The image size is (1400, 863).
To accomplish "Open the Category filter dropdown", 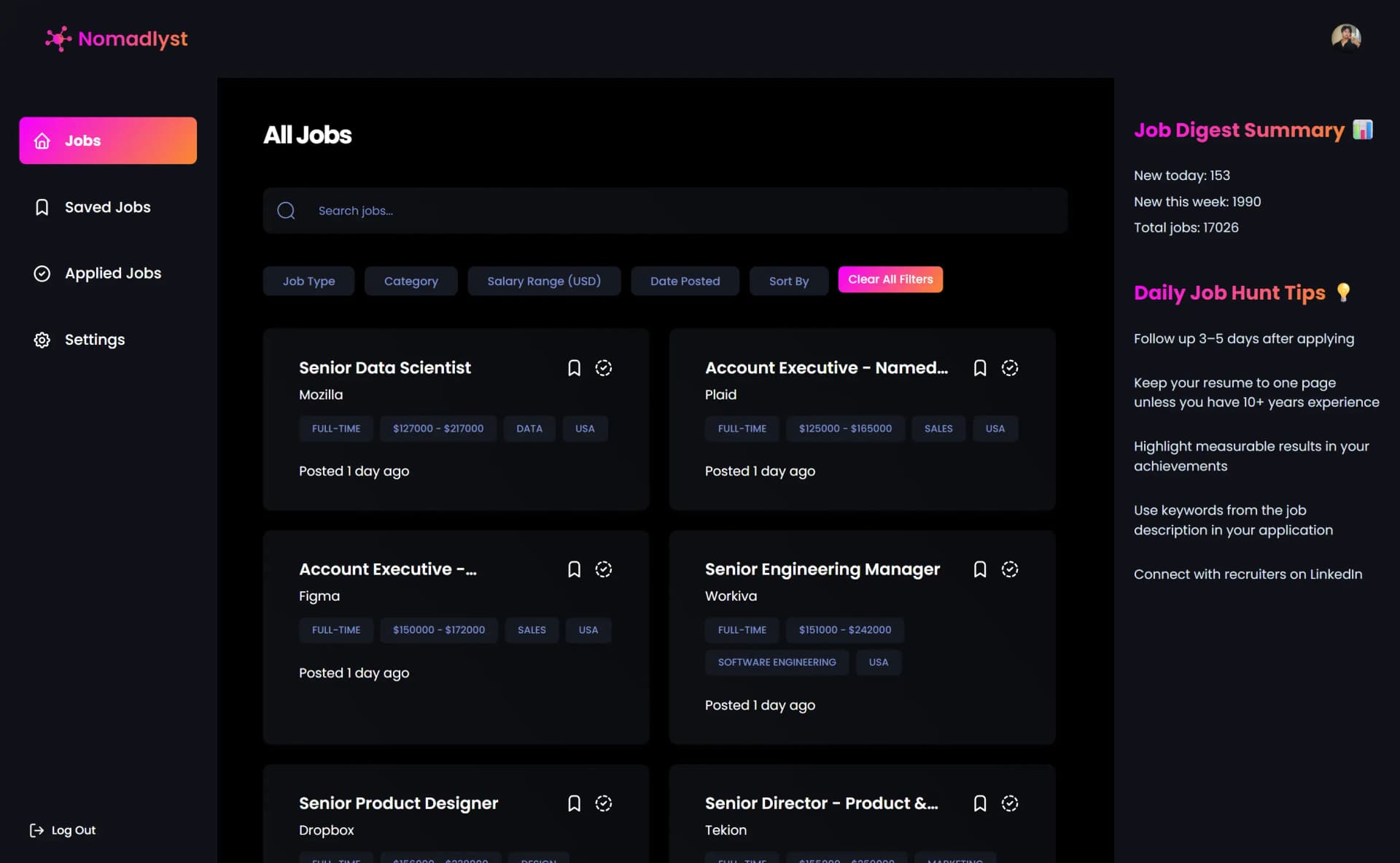I will point(411,281).
